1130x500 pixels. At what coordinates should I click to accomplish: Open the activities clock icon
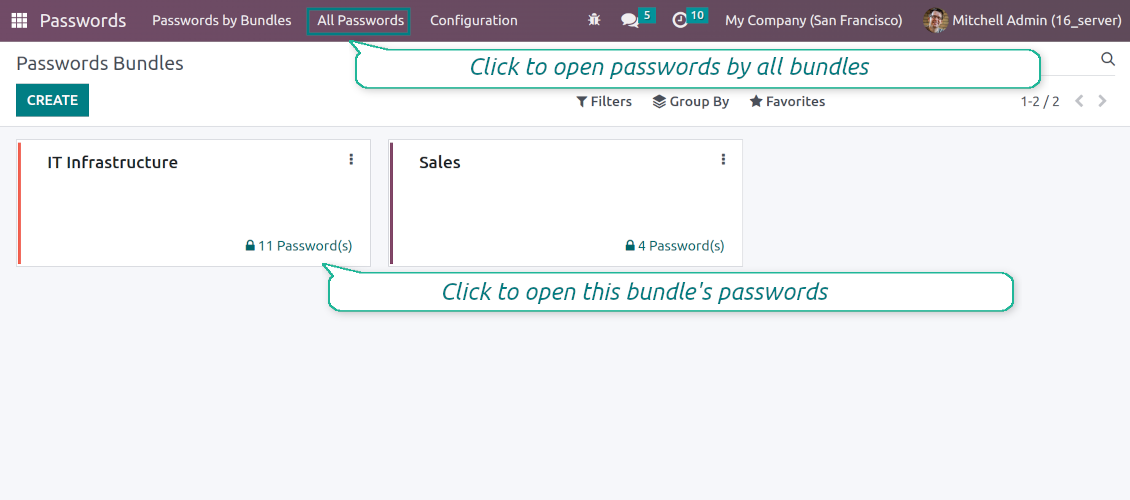(x=680, y=20)
